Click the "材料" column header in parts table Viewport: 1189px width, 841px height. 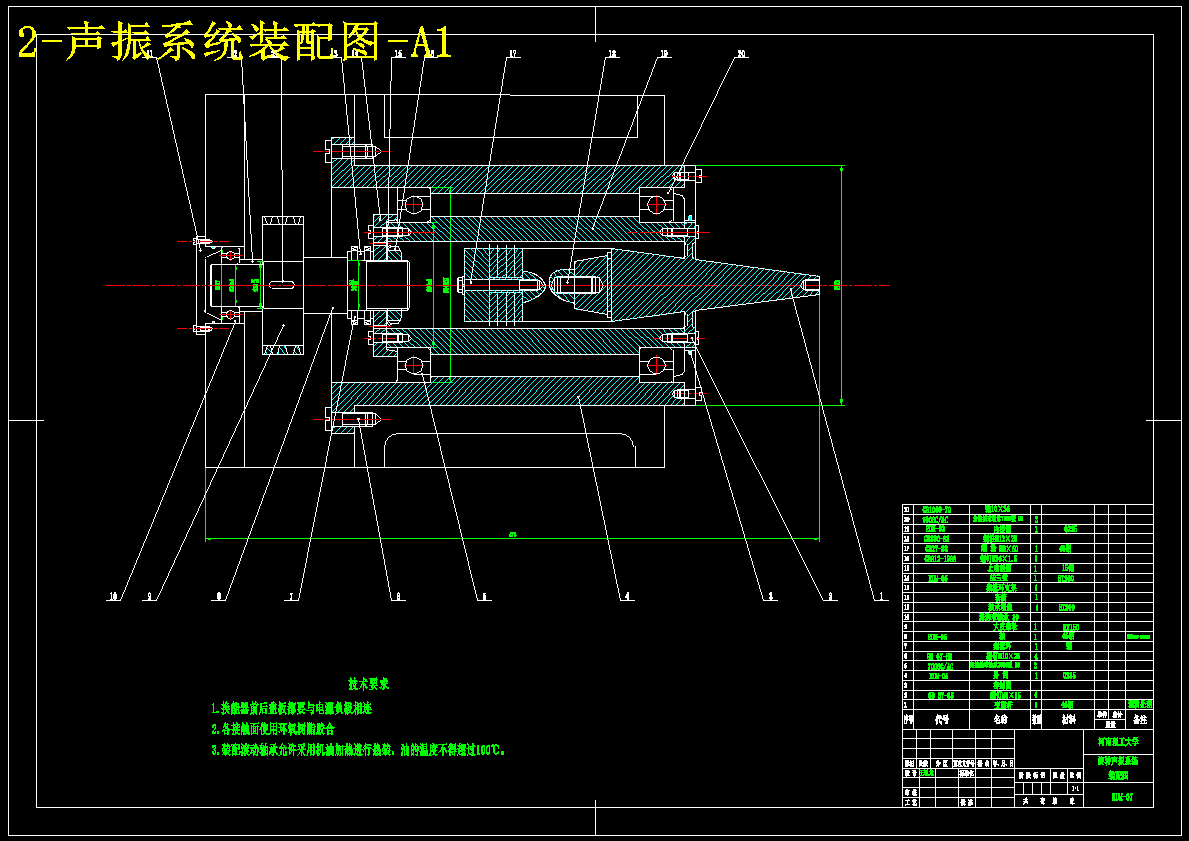1068,719
